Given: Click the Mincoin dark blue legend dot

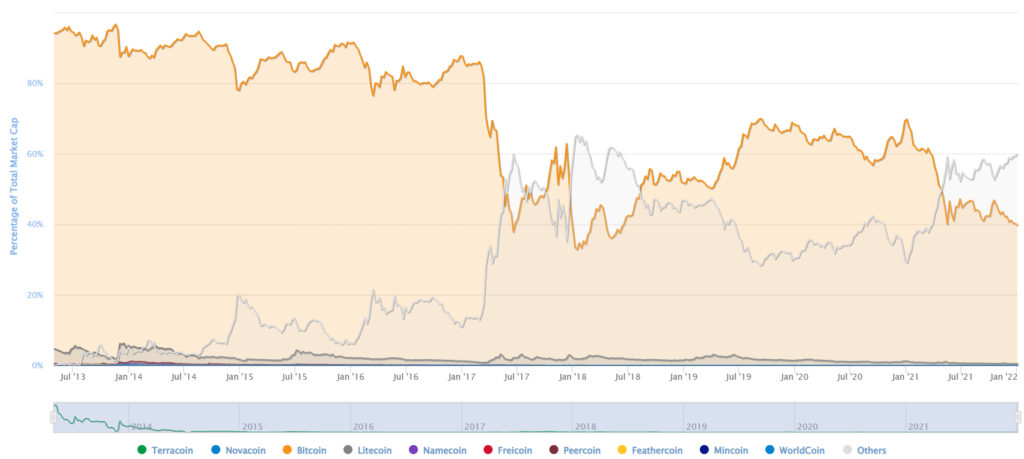Looking at the screenshot, I should click(704, 450).
